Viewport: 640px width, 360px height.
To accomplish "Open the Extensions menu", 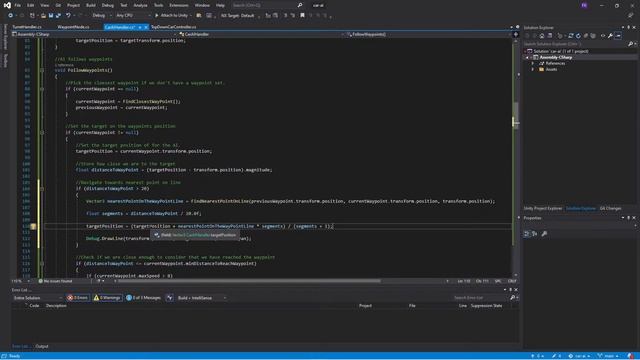I will [x=179, y=5].
